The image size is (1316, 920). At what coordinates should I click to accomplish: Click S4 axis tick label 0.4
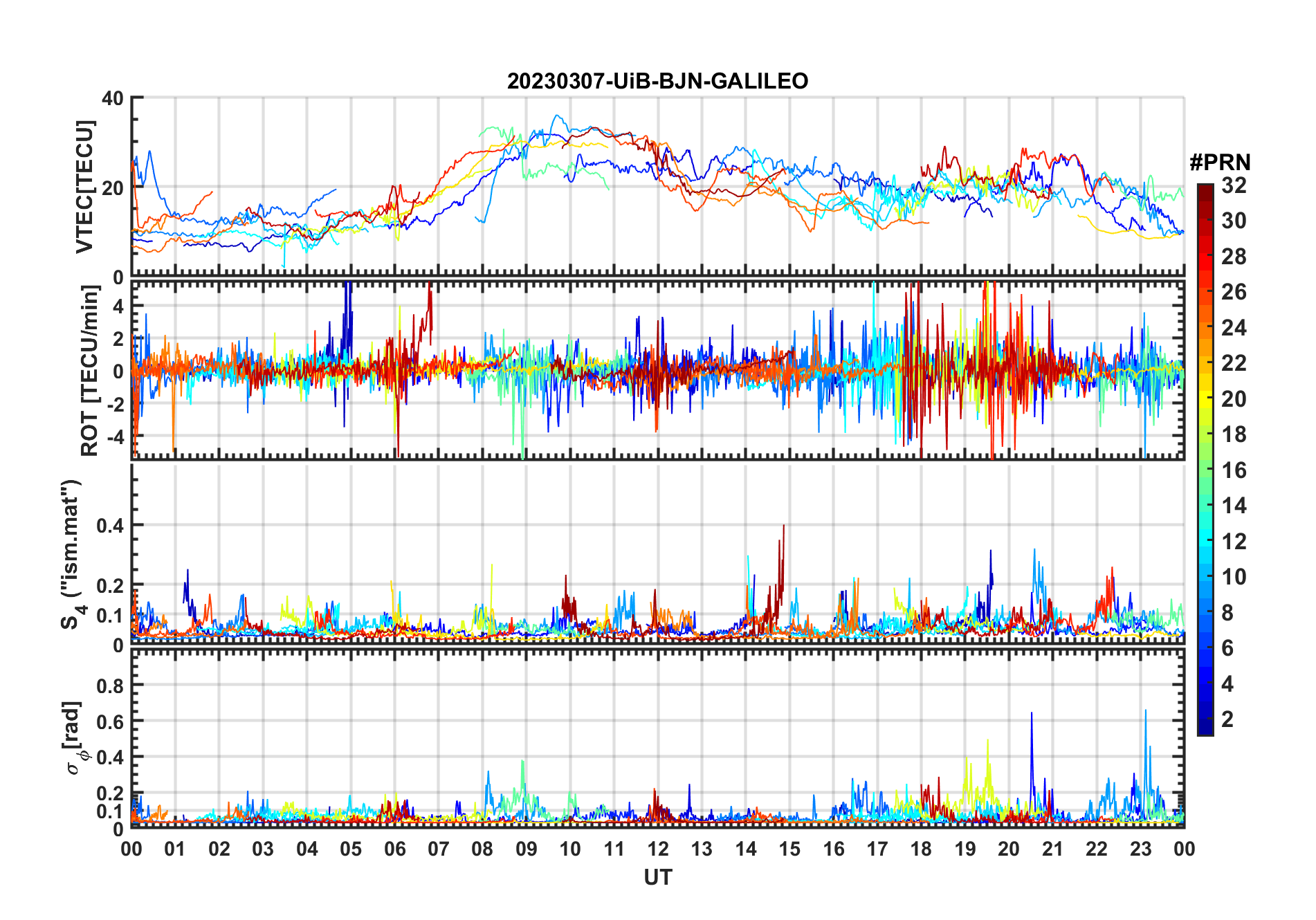(x=110, y=526)
